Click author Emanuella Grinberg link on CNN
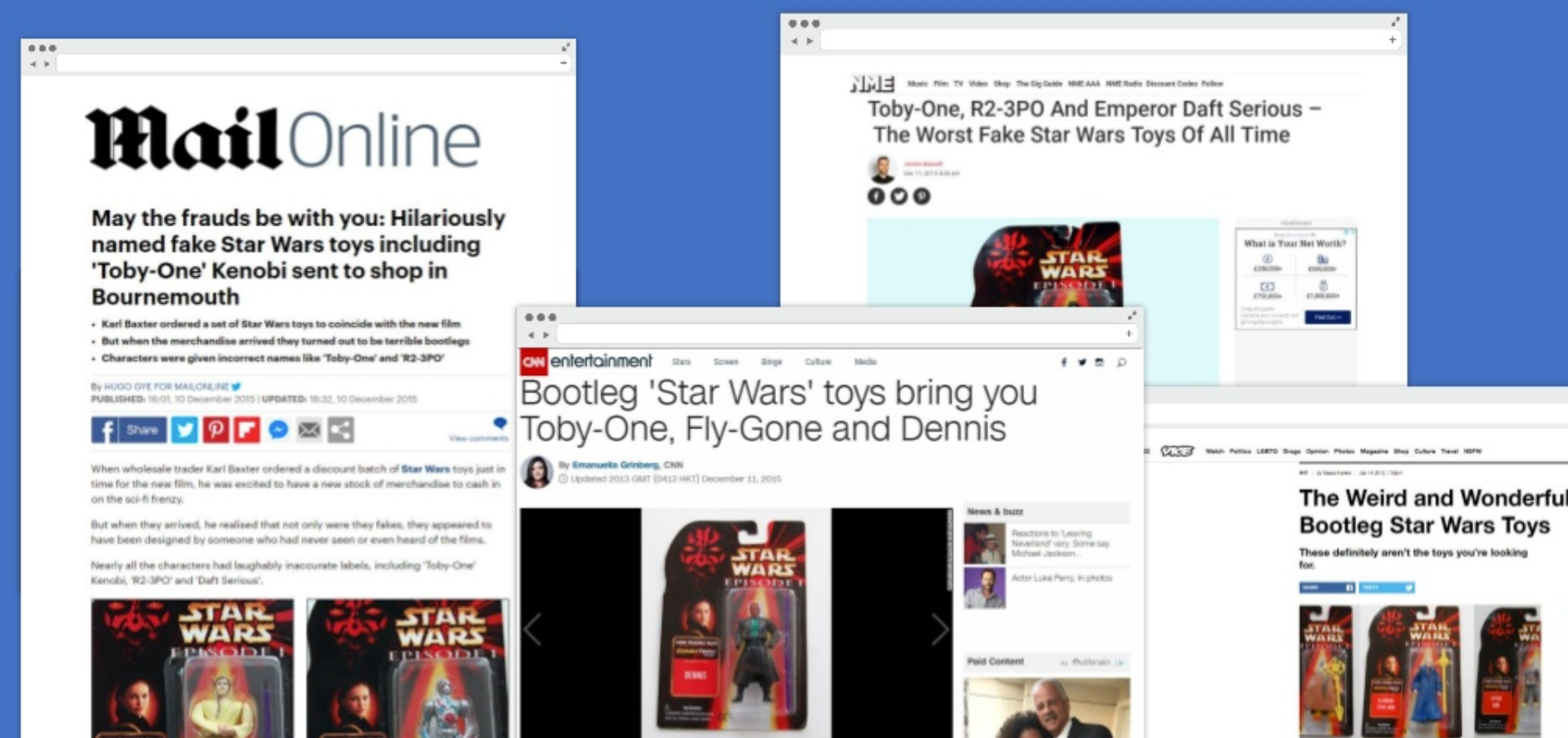The width and height of the screenshot is (1568, 738). (615, 465)
